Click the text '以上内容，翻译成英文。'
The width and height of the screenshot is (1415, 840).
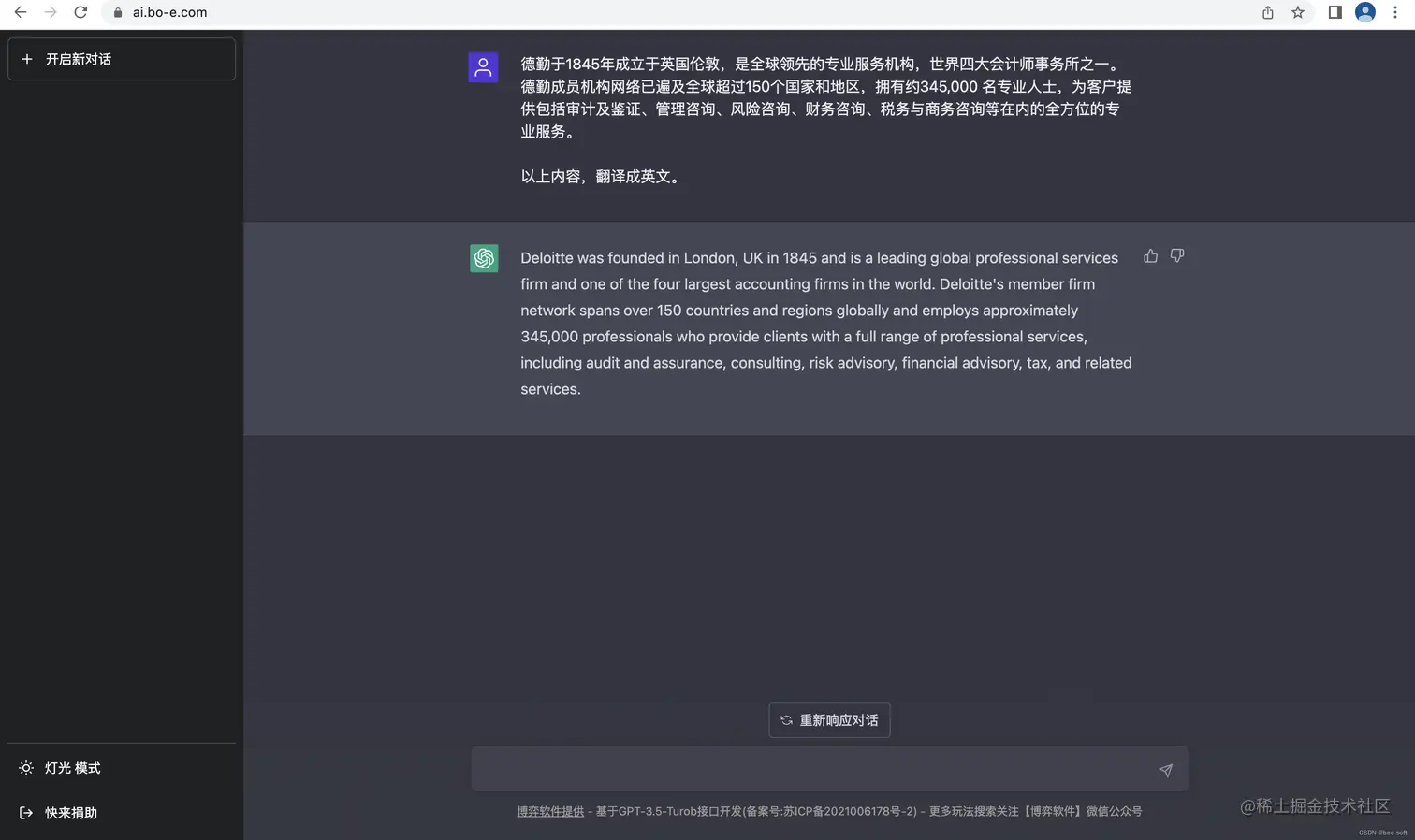(604, 177)
